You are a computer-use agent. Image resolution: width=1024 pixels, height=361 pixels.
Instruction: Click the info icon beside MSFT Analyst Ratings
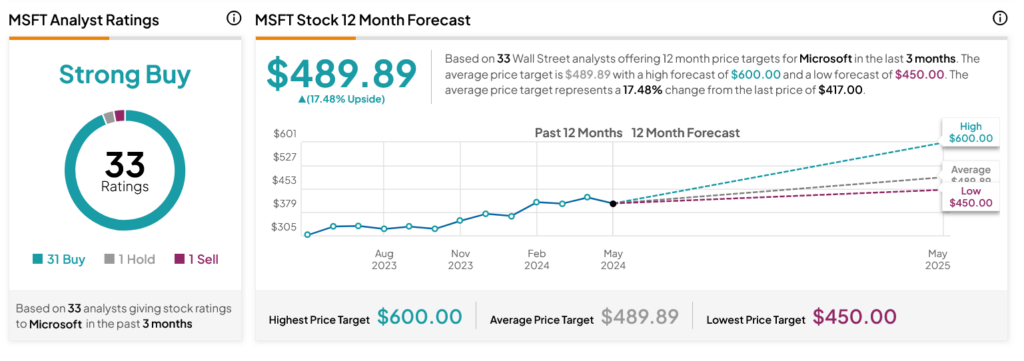233,19
